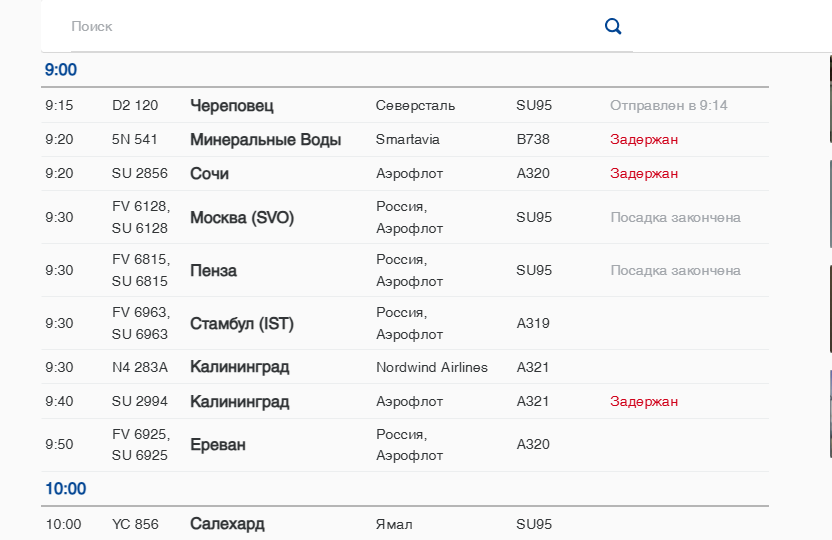The height and width of the screenshot is (540, 832).
Task: Click the 10:00 time section header
Action: pyautogui.click(x=66, y=489)
